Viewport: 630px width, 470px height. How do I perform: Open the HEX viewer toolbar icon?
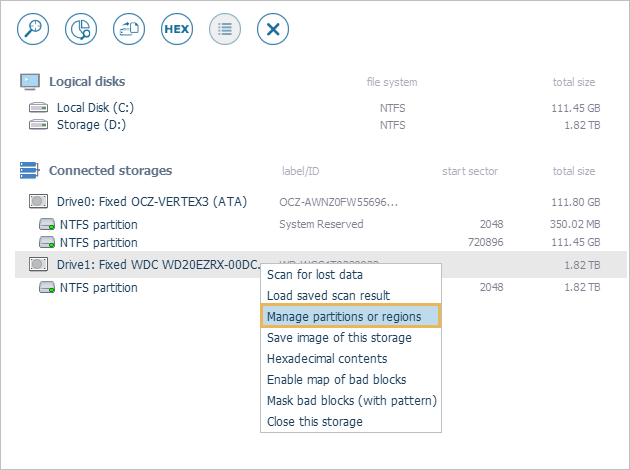point(177,29)
